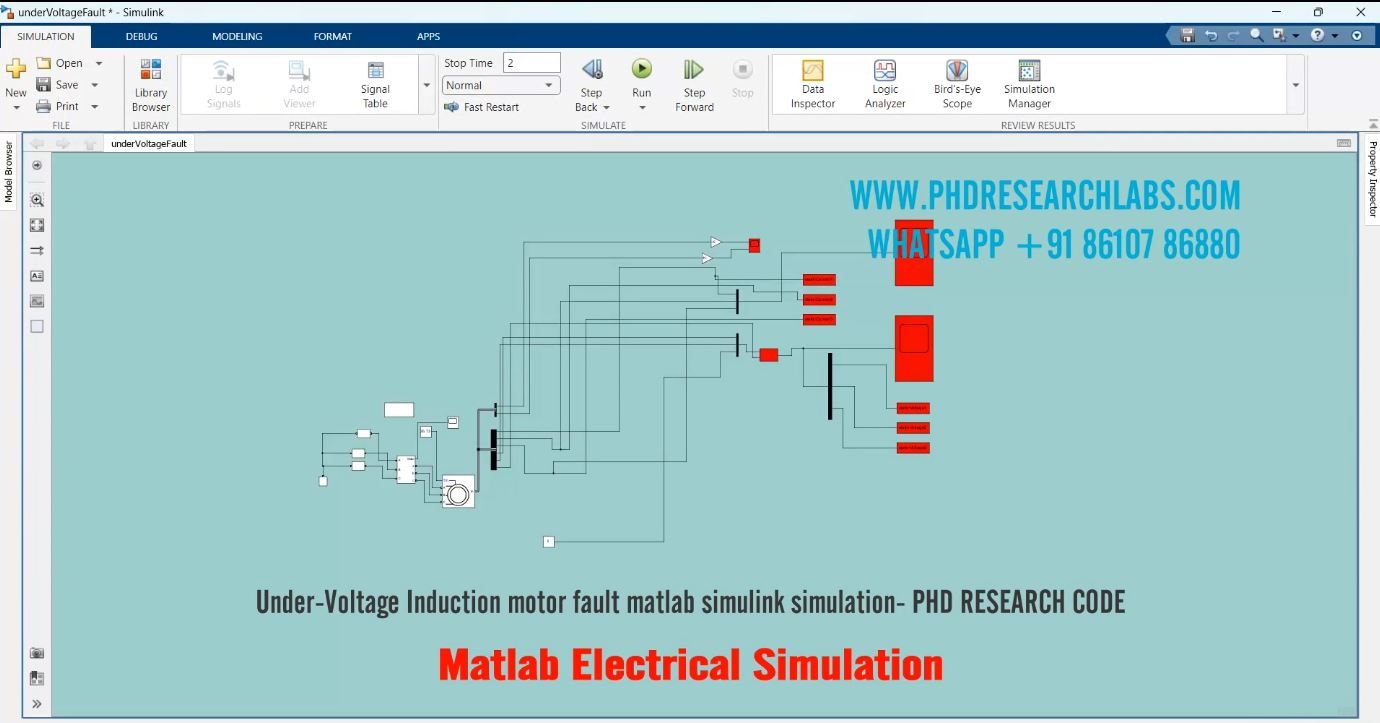
Task: Click the Log Signals button
Action: [x=223, y=85]
